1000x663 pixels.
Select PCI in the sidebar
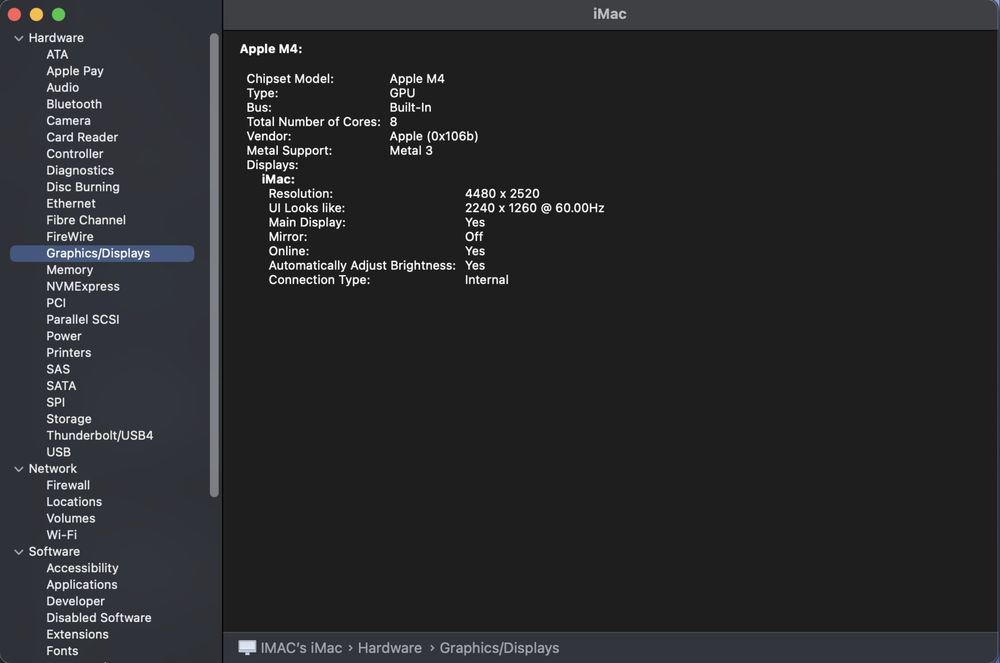[56, 303]
